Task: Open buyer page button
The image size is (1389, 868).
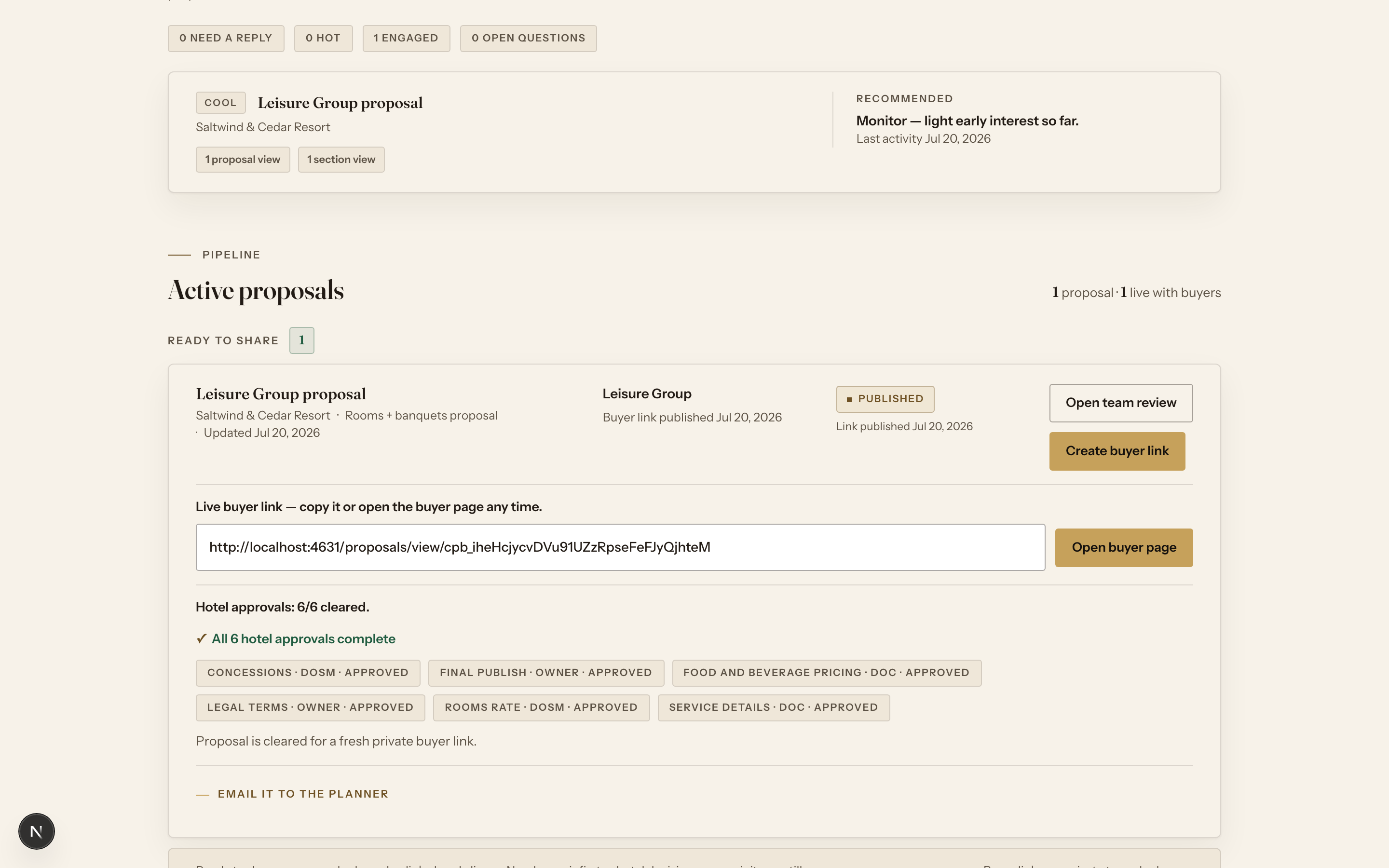Action: (x=1123, y=548)
